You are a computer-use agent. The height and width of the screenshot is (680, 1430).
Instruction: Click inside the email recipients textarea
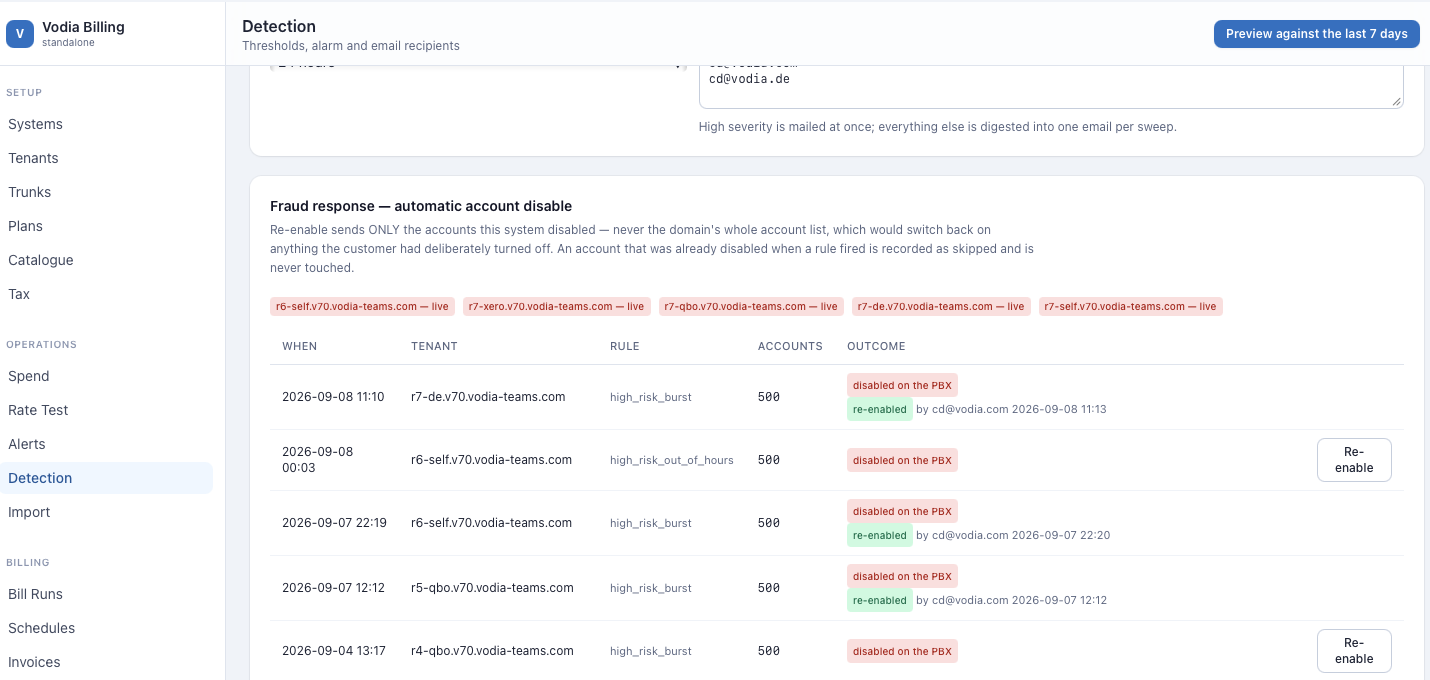coord(1051,86)
